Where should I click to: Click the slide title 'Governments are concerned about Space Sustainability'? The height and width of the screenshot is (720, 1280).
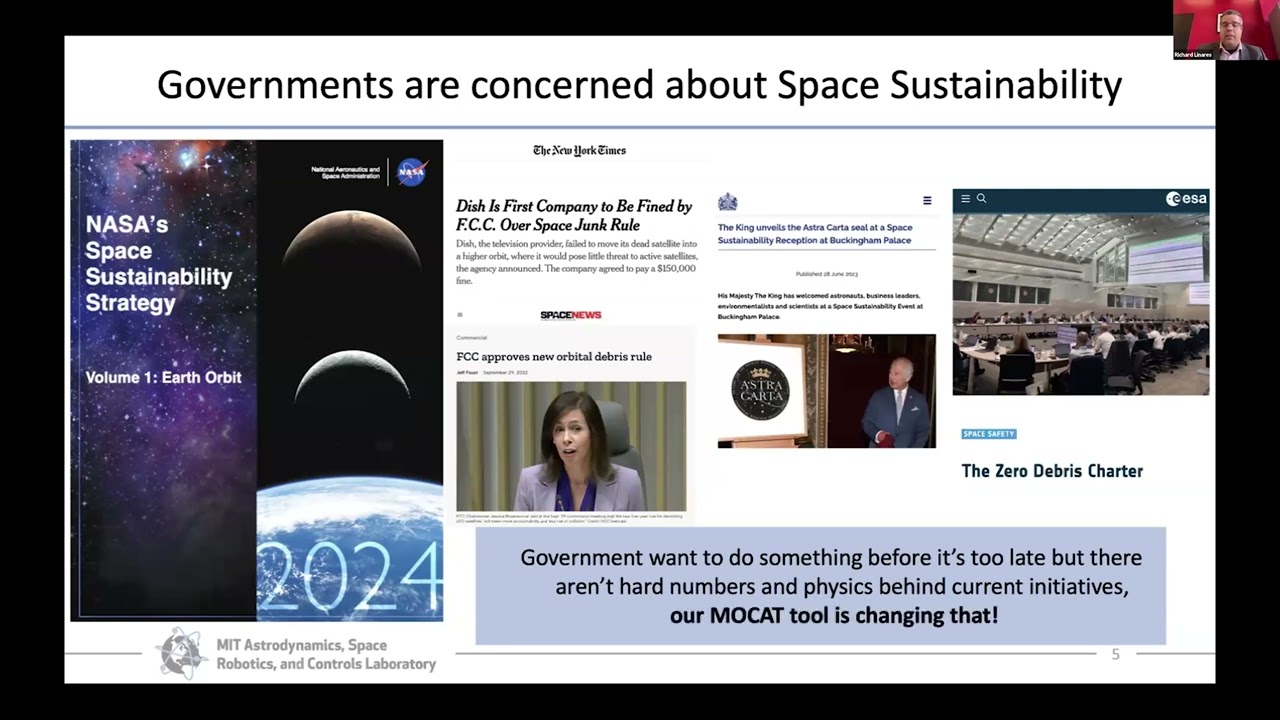(640, 85)
